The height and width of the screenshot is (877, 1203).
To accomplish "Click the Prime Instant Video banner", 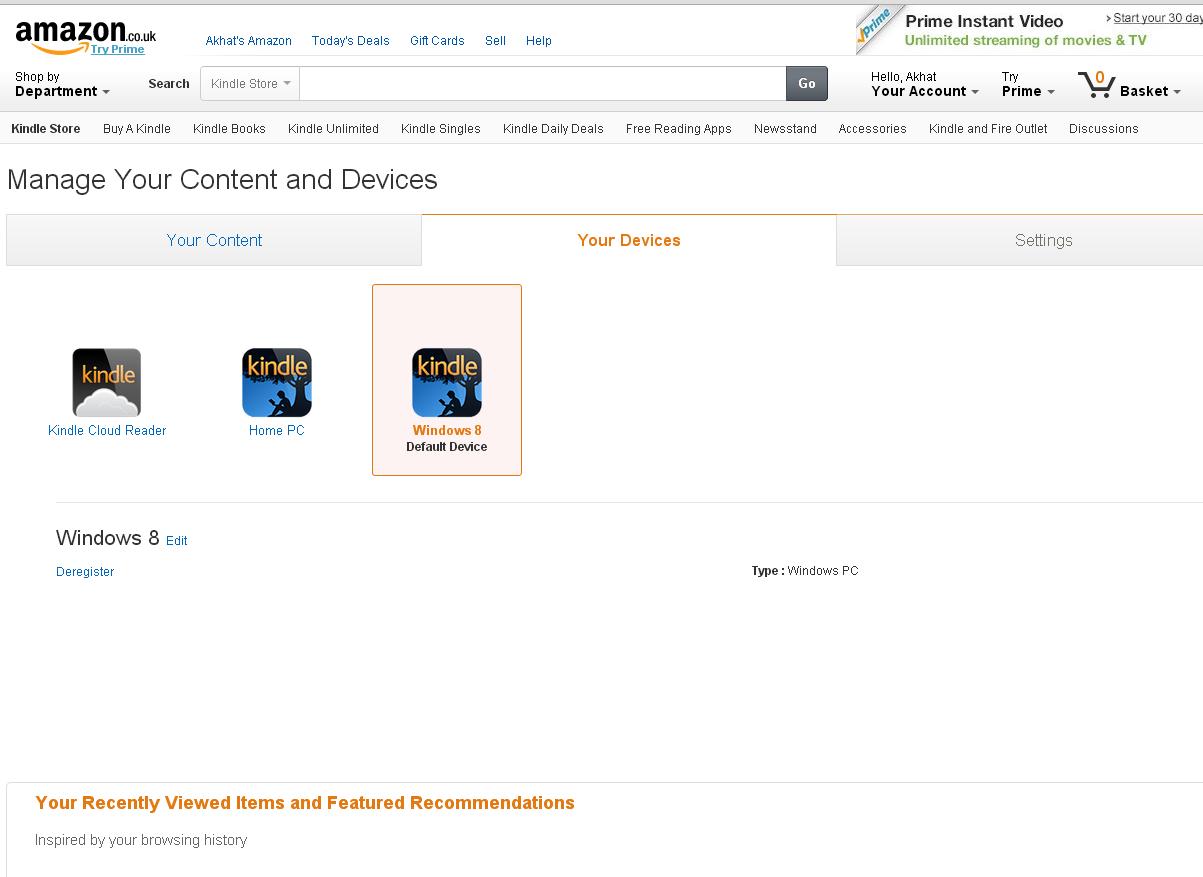I will coord(1029,30).
